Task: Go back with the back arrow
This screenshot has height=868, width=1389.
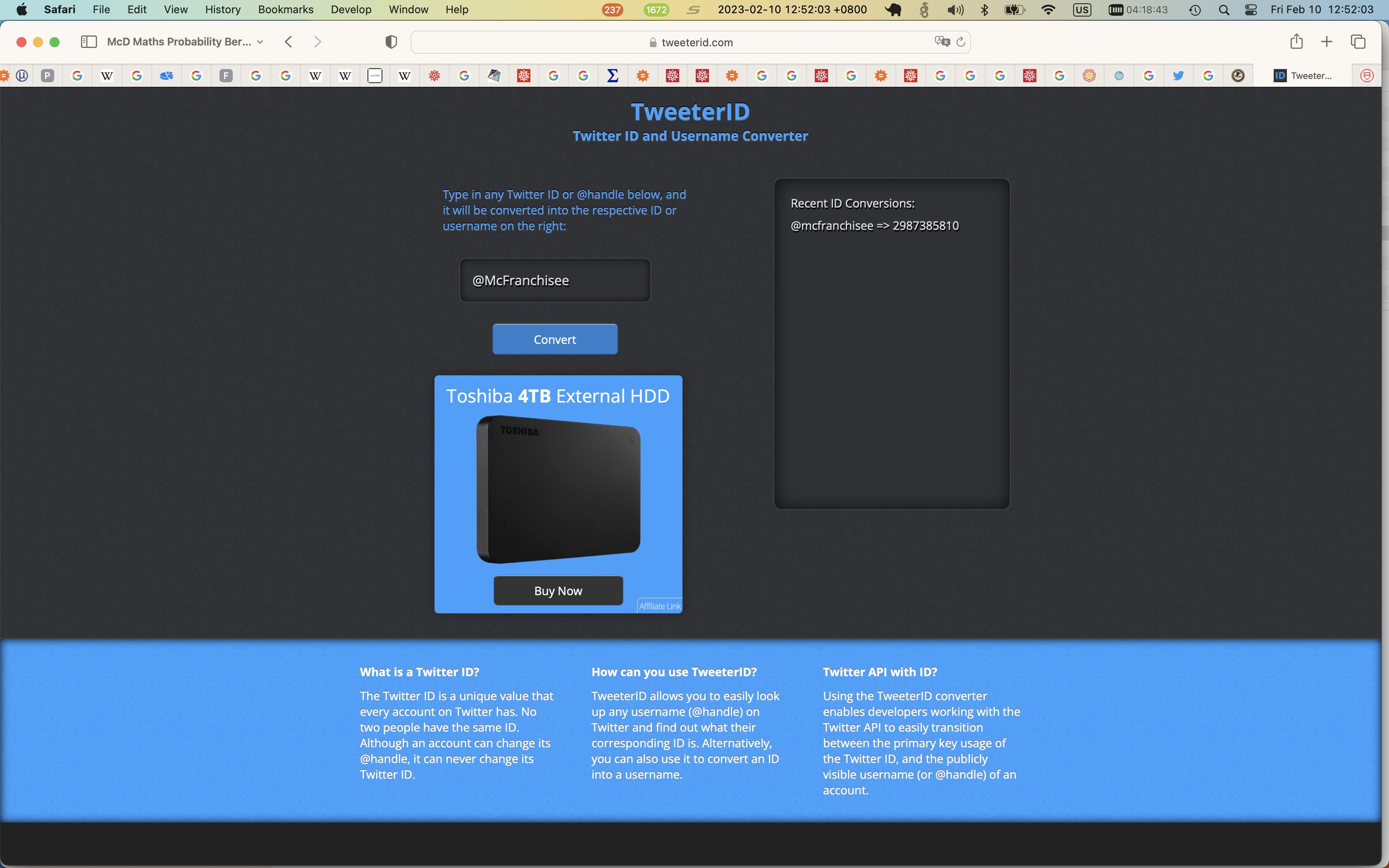Action: pos(289,42)
